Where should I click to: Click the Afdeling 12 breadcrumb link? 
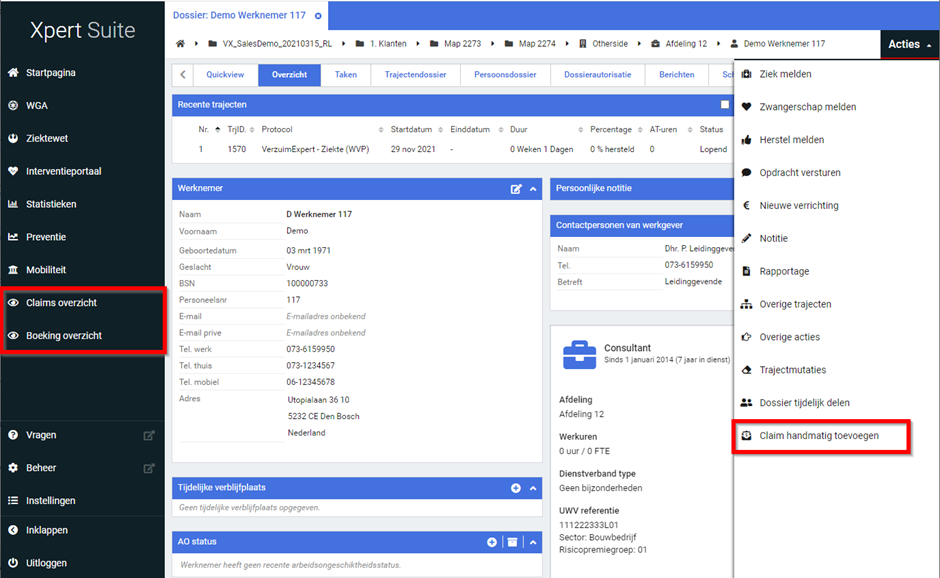click(x=685, y=44)
